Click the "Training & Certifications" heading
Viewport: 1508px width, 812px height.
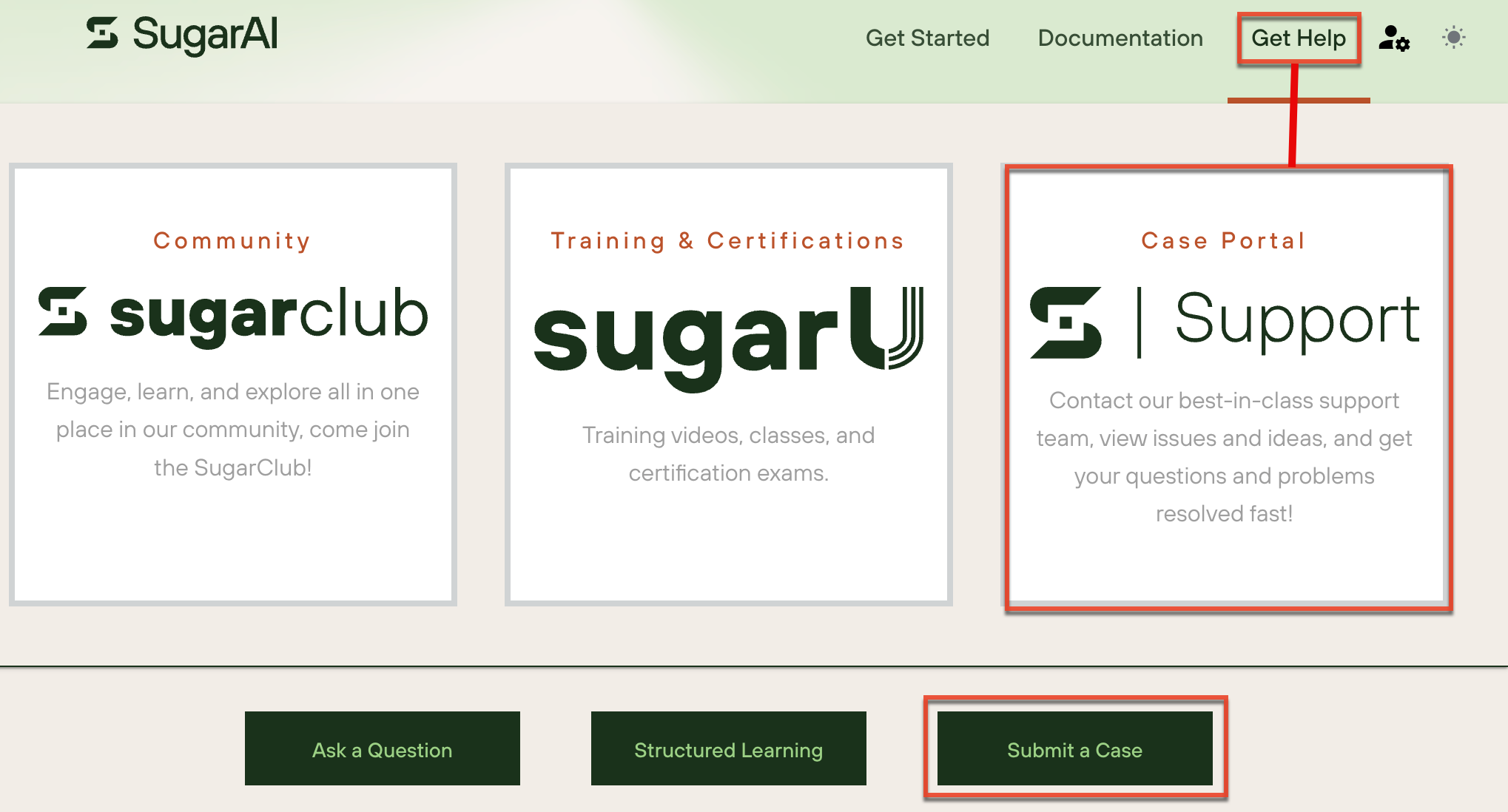tap(728, 241)
